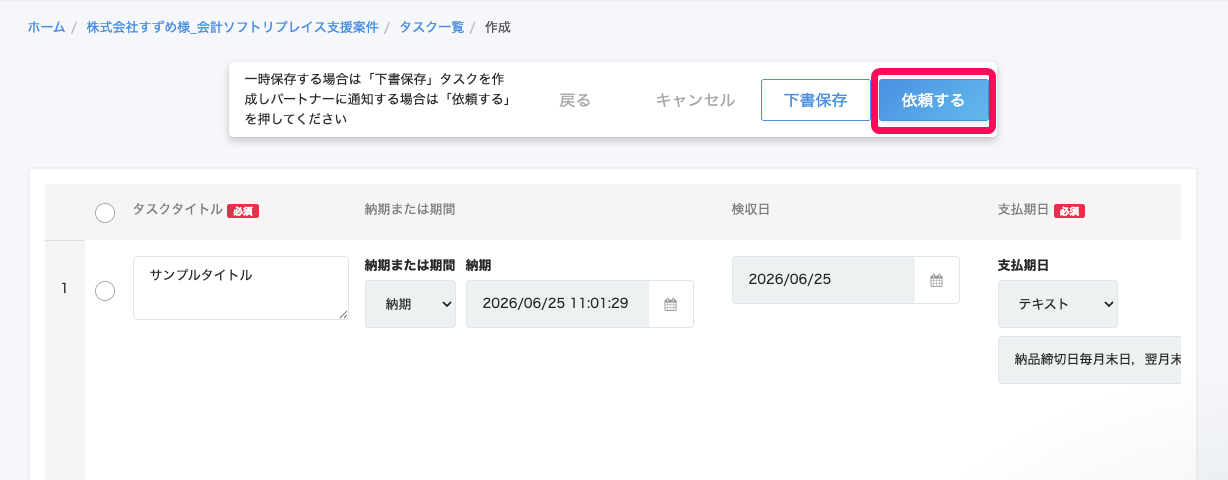
Task: Open the ホーム breadcrumb link
Action: [46, 27]
